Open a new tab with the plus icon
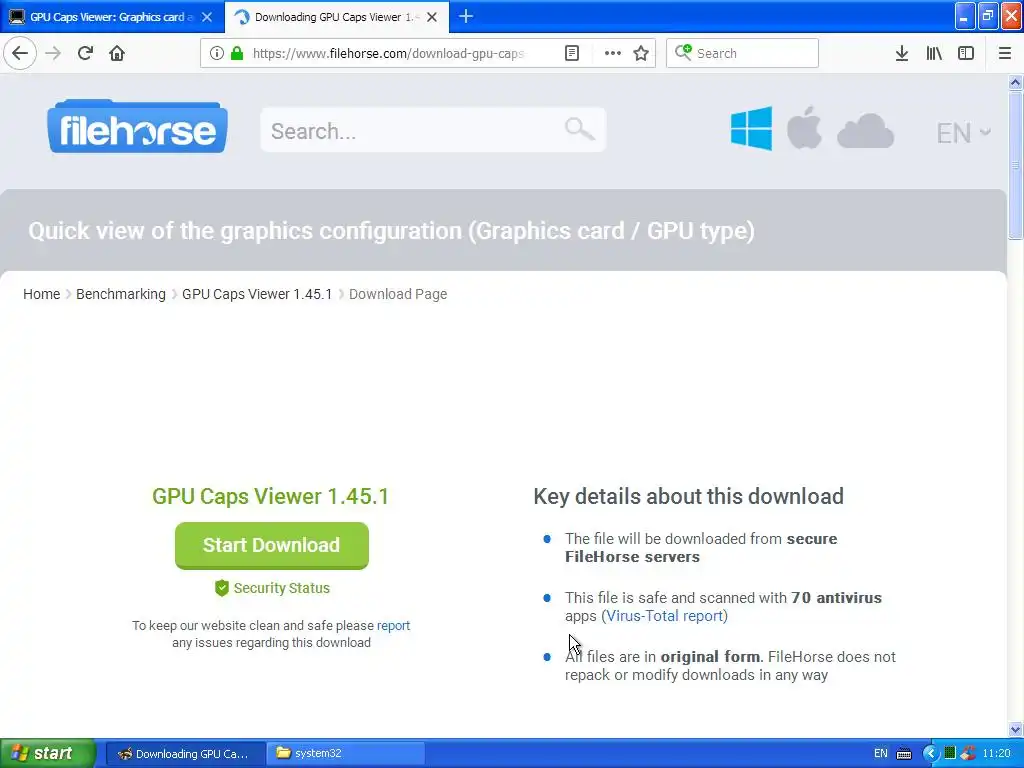Viewport: 1024px width, 768px height. point(466,16)
